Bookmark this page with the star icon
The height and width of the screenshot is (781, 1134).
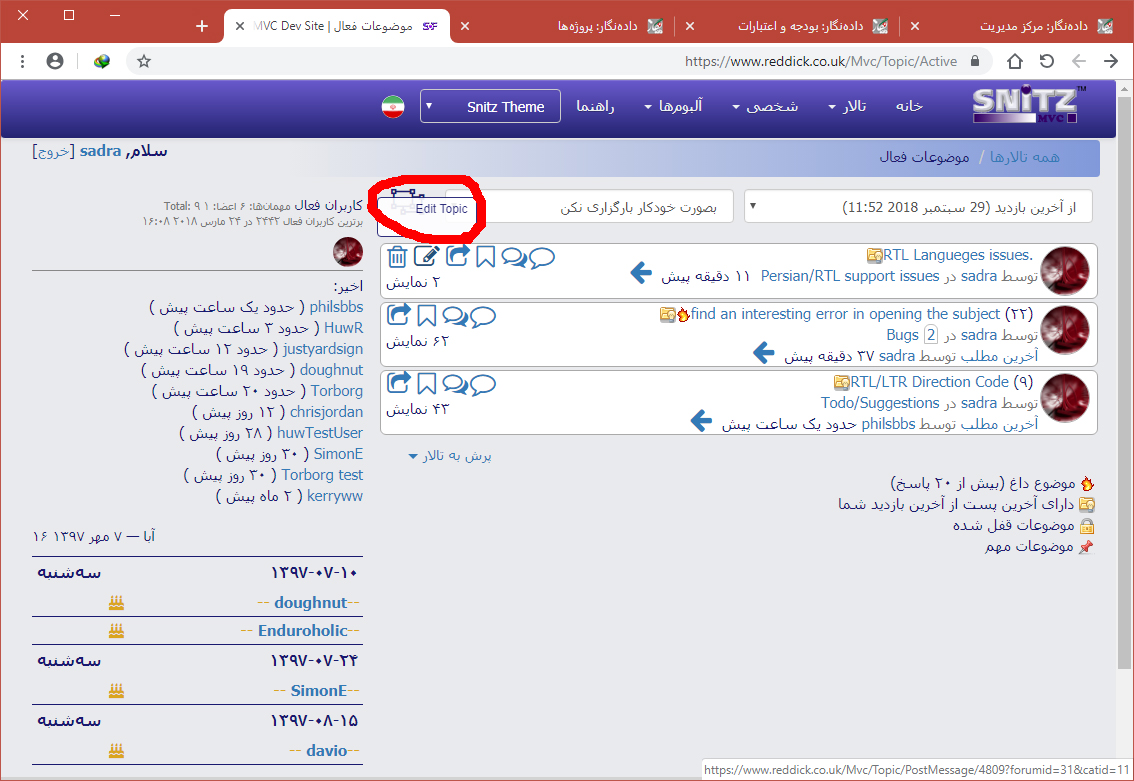(144, 61)
